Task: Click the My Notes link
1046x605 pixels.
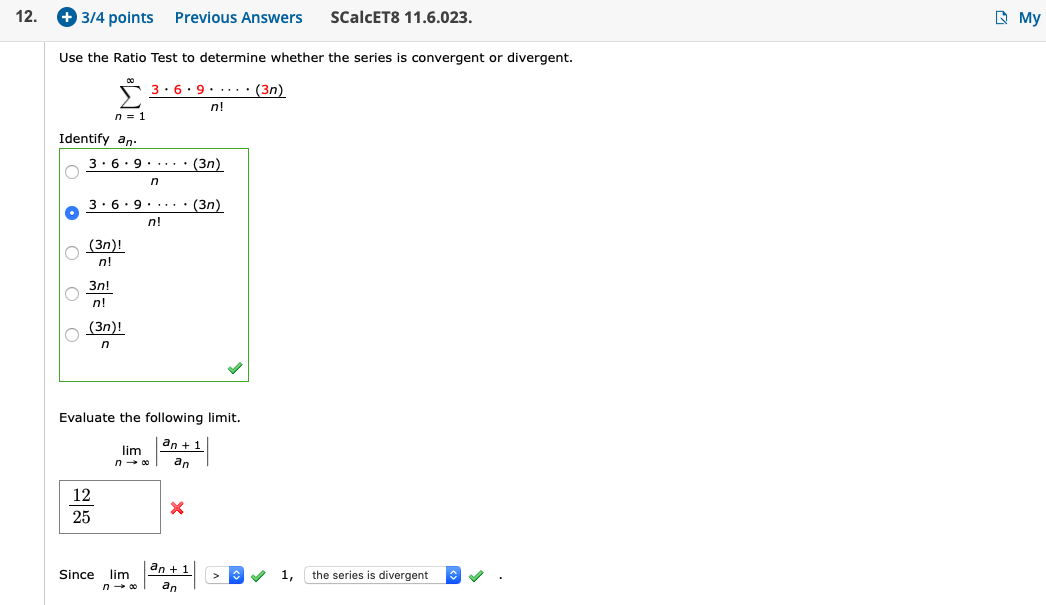Action: (x=1028, y=17)
